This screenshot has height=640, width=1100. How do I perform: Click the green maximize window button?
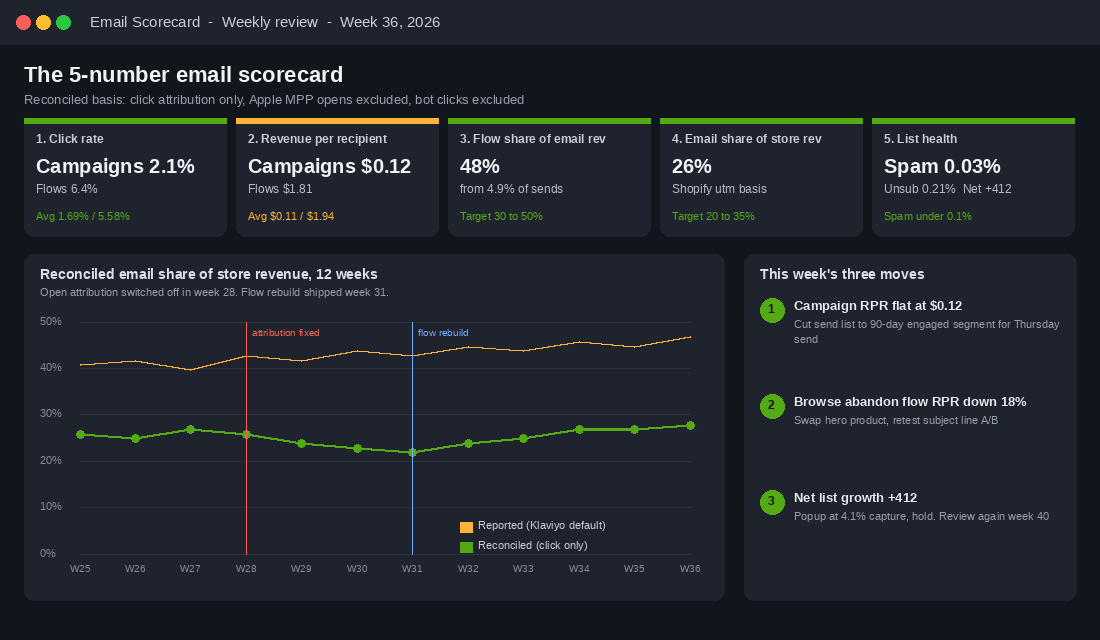63,22
